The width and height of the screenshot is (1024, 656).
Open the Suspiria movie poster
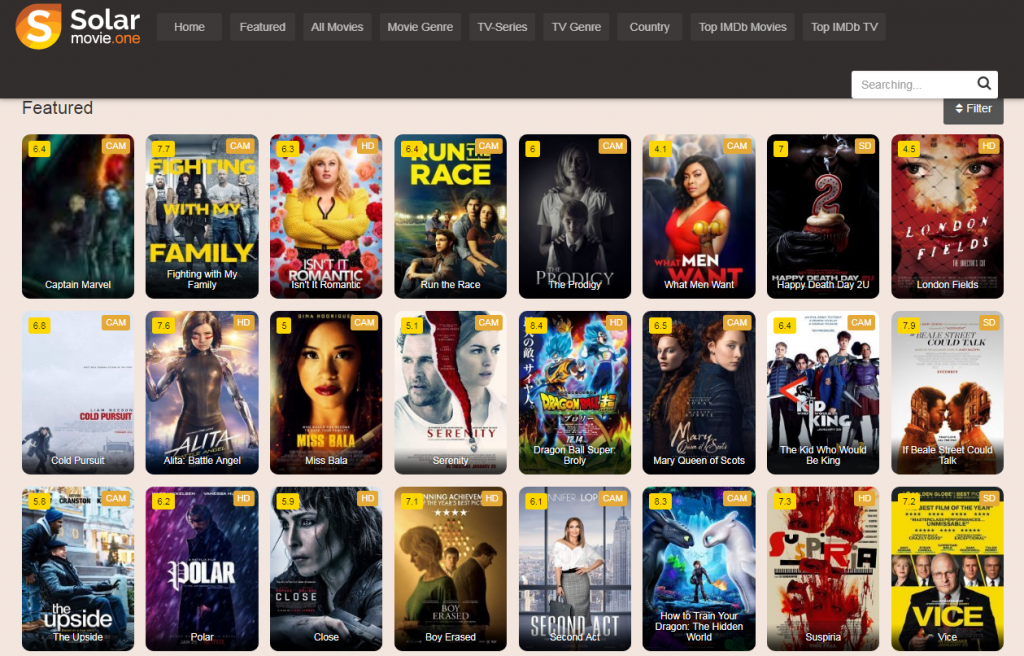[823, 568]
